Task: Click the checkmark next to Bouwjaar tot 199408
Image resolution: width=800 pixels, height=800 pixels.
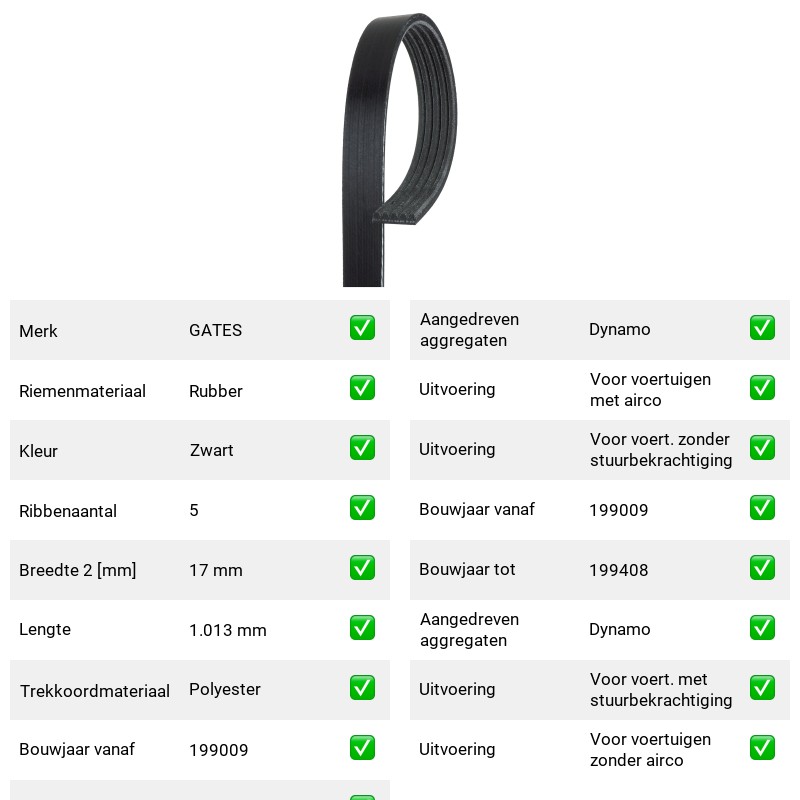Action: 762,568
